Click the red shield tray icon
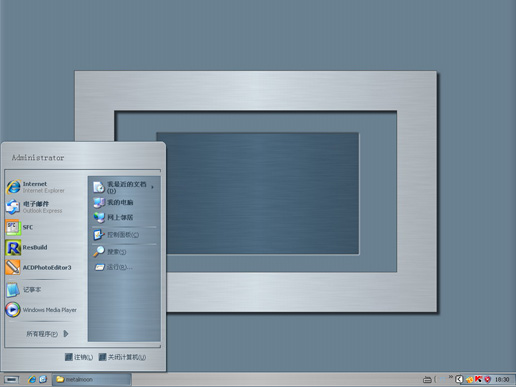This screenshot has height=387, width=516. click(x=487, y=379)
